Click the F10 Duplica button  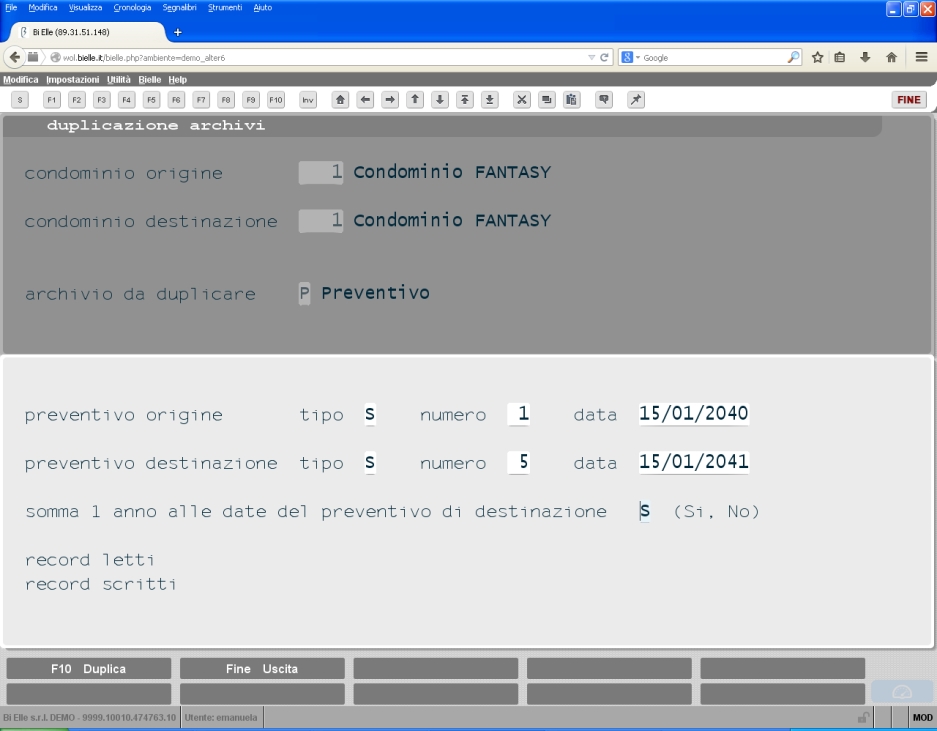(x=88, y=669)
